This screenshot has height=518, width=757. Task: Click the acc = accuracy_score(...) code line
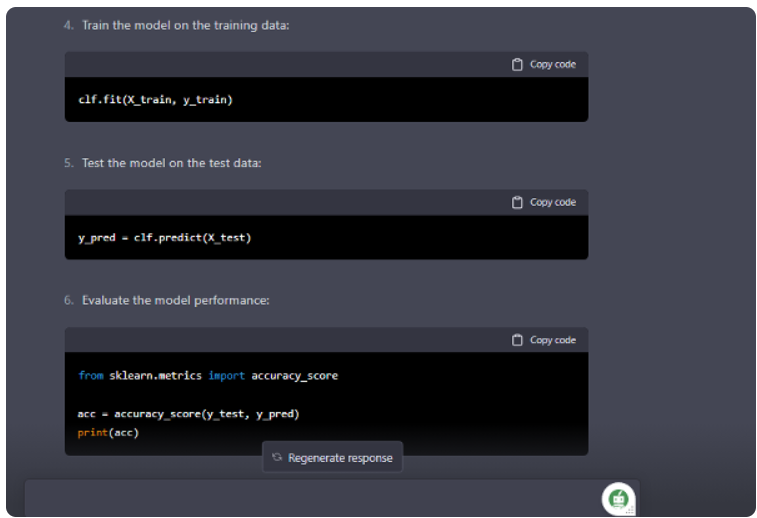point(188,414)
